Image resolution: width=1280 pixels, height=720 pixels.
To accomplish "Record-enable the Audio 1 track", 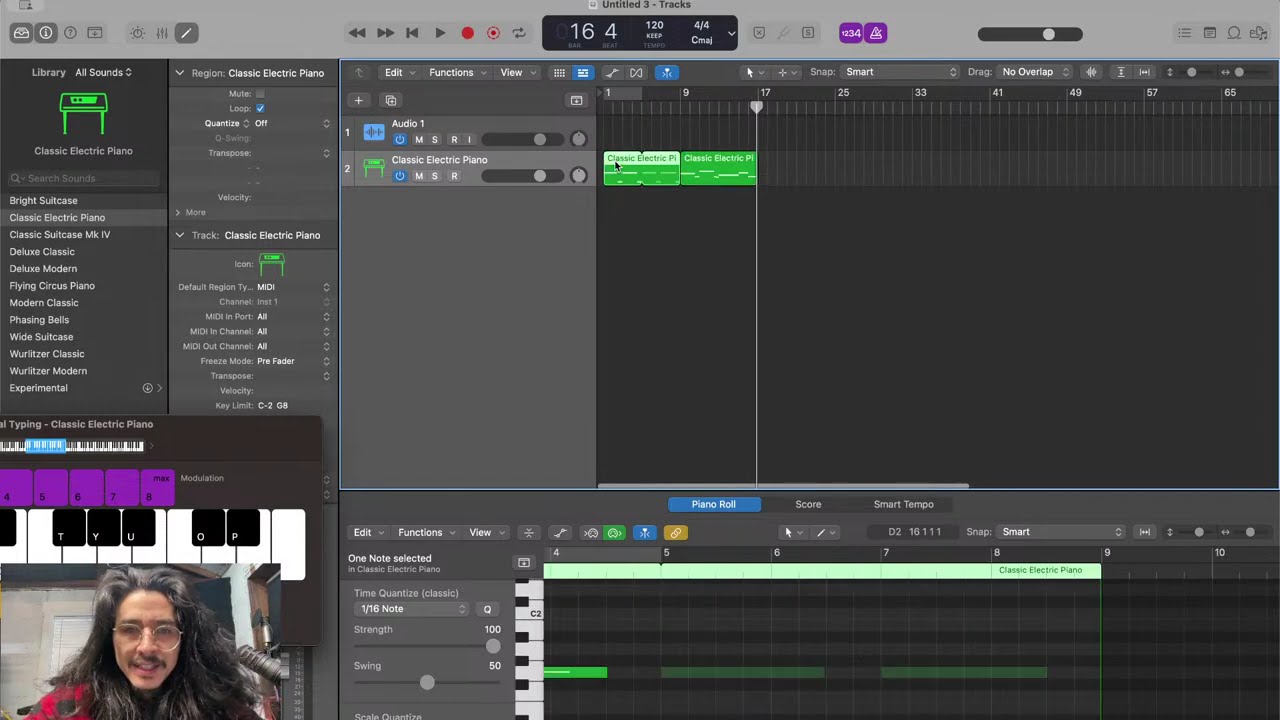I will pos(454,140).
